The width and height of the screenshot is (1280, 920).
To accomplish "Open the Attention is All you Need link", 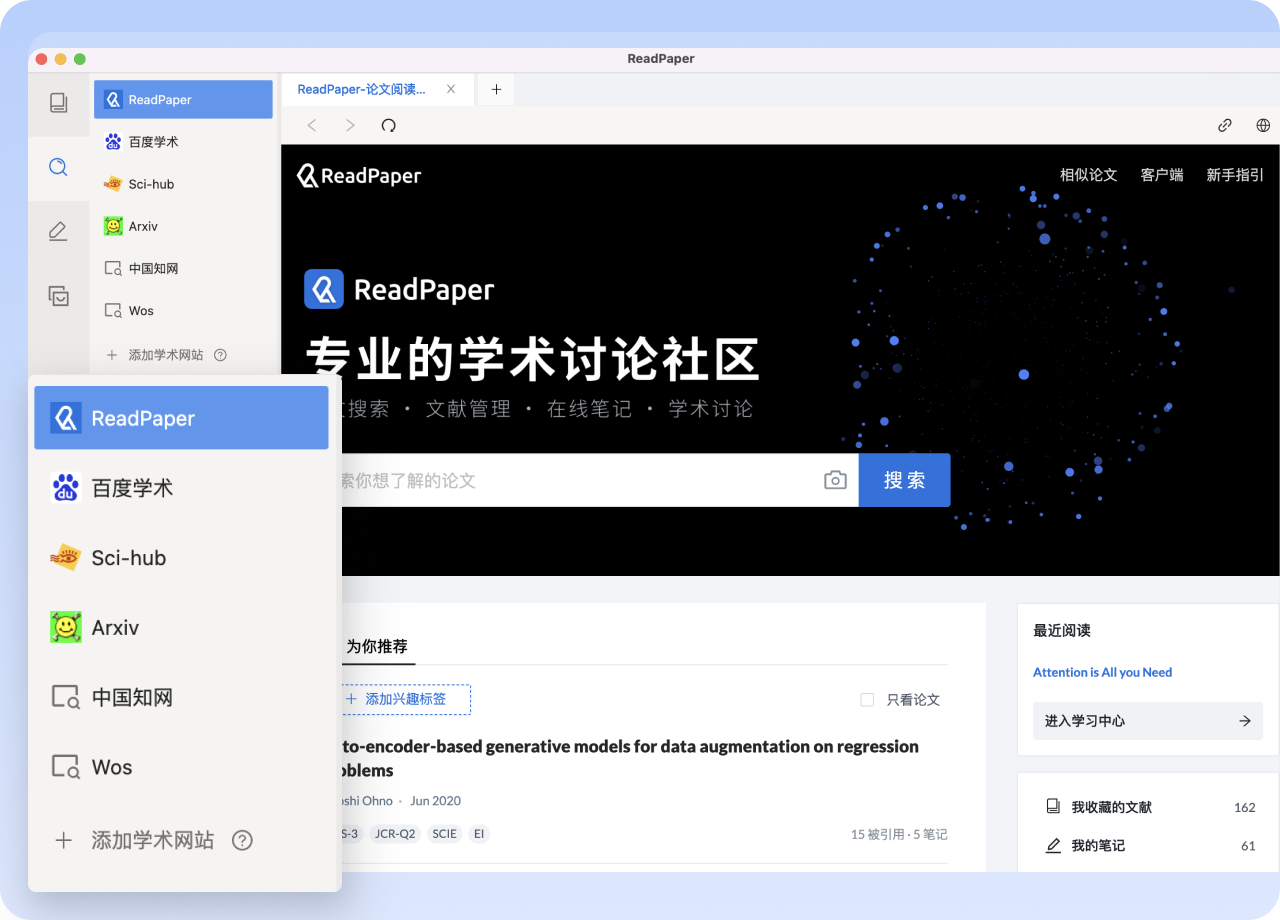I will [1102, 673].
